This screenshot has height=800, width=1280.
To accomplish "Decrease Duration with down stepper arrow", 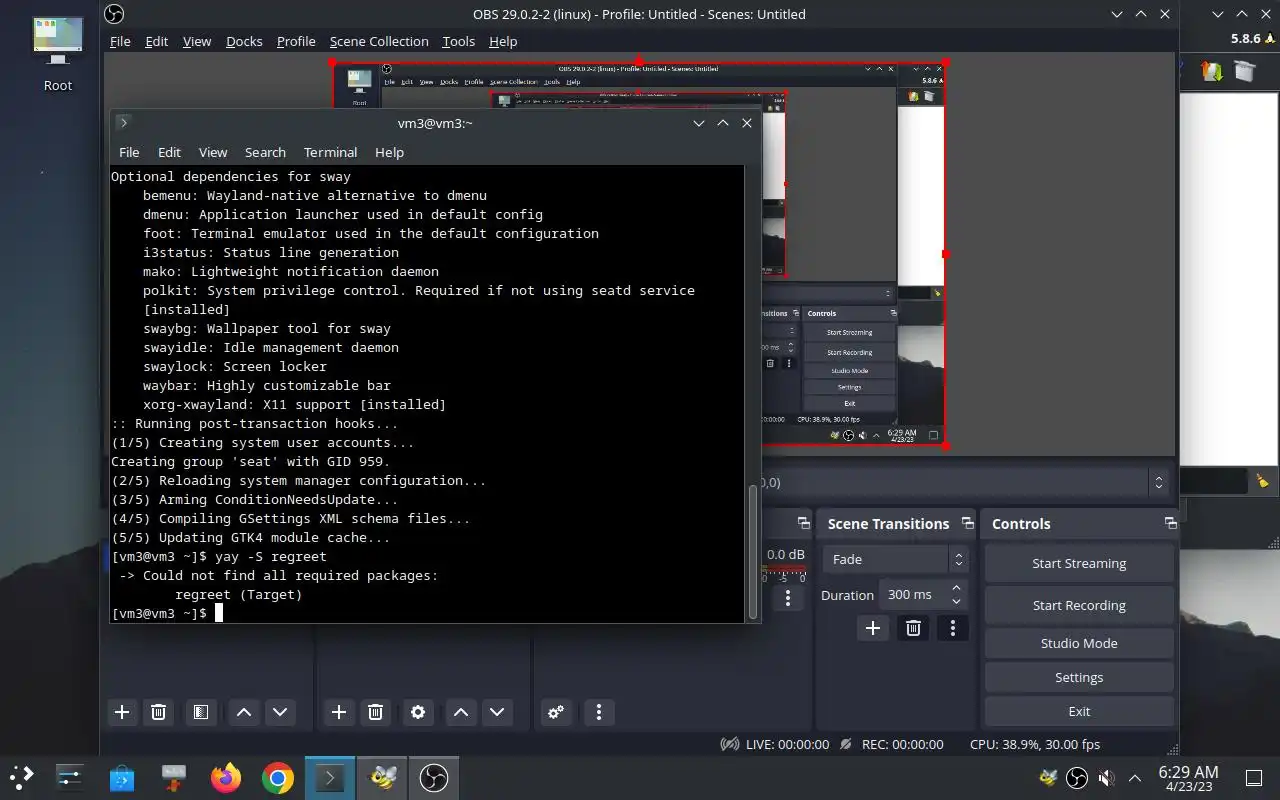I will [957, 601].
